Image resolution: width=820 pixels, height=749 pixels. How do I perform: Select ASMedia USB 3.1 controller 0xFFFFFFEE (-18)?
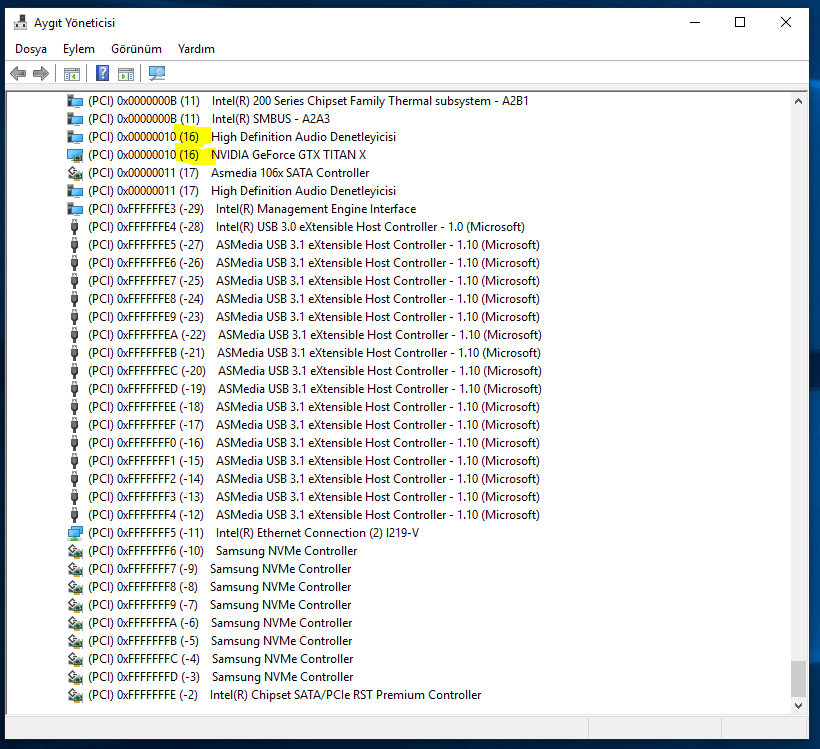314,407
